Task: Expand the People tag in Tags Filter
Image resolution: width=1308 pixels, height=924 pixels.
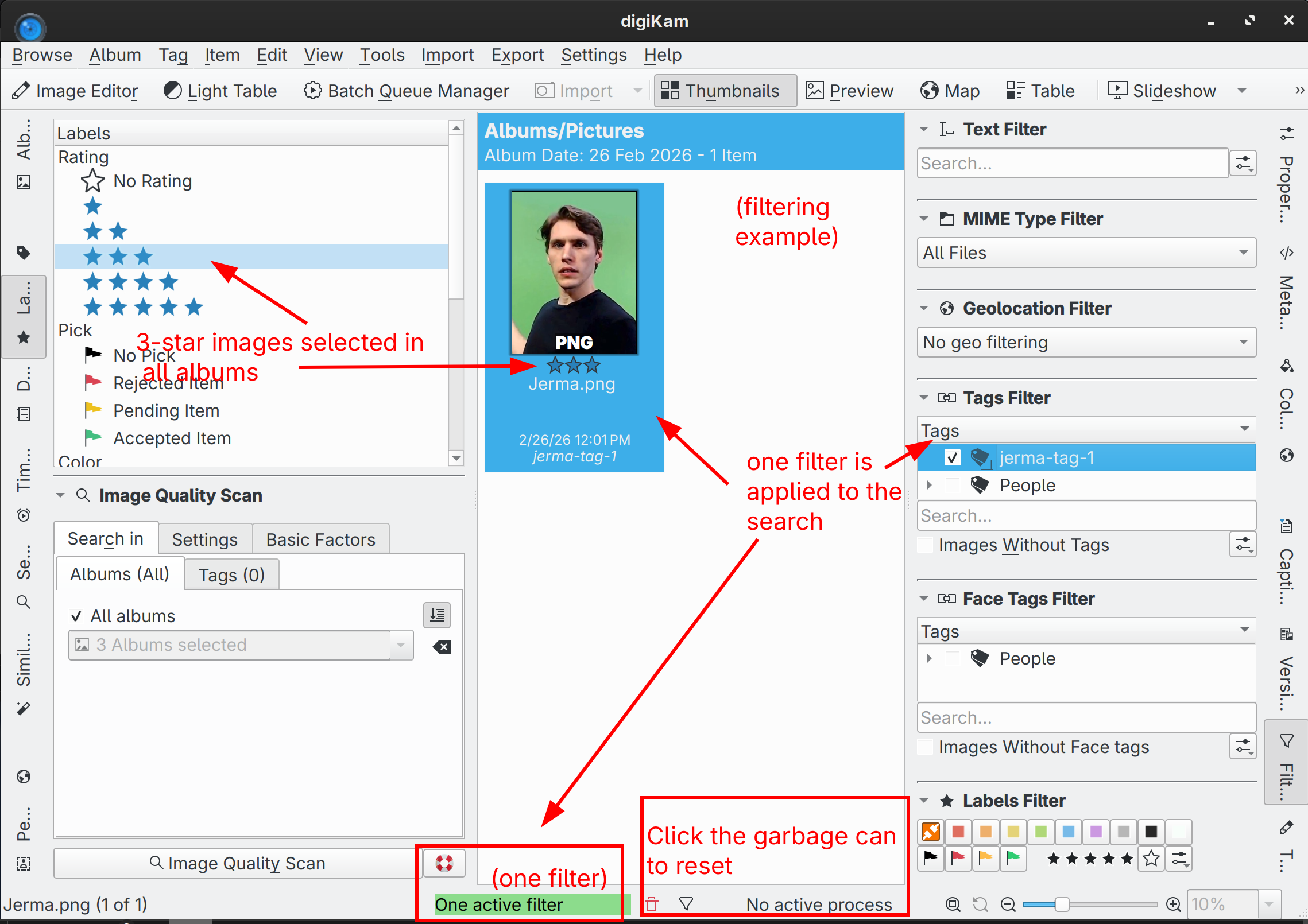Action: [929, 485]
